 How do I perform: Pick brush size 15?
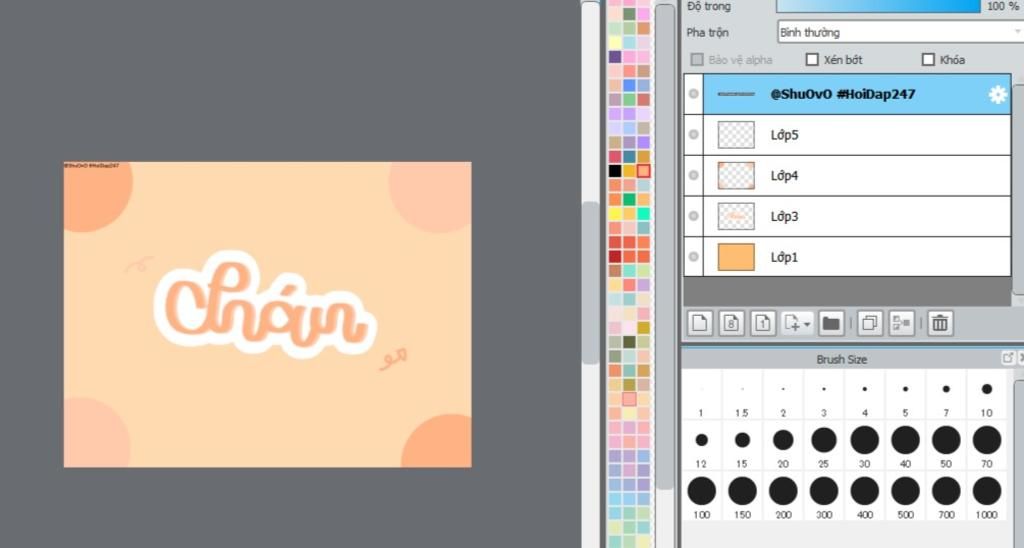[742, 447]
